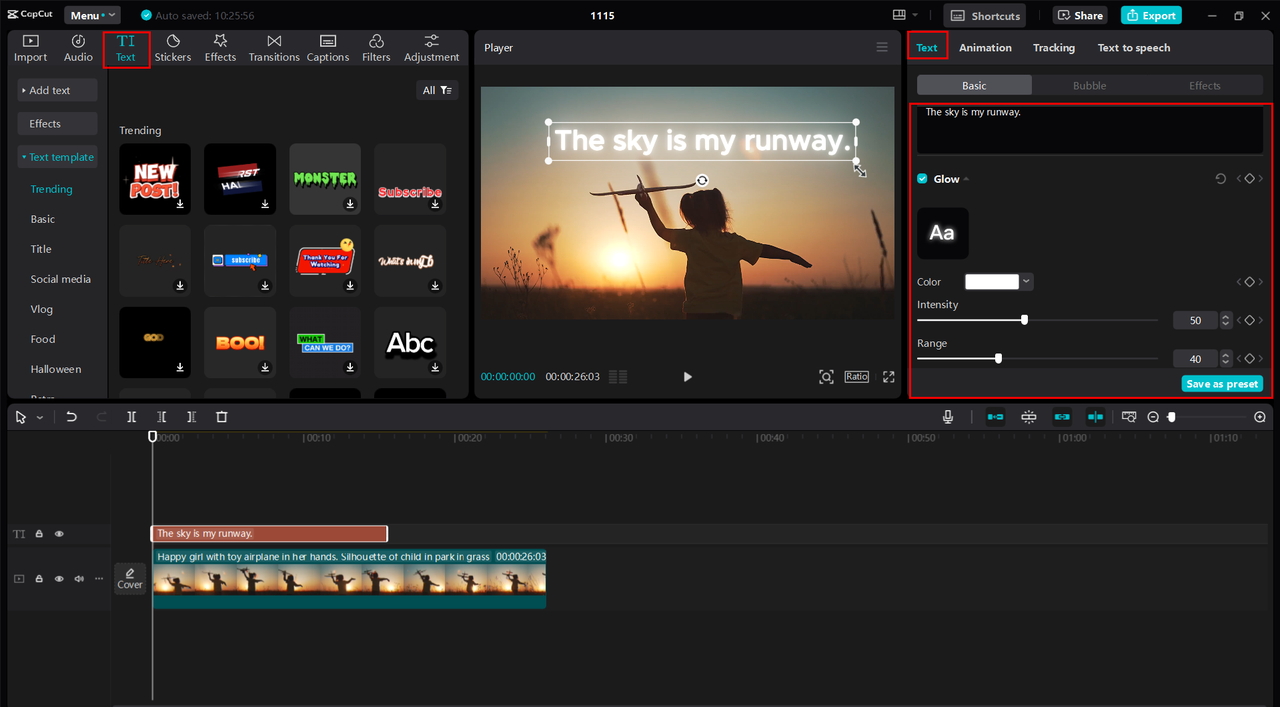This screenshot has height=707, width=1280.
Task: Toggle clip linkage in timeline toolbar
Action: tap(1062, 417)
